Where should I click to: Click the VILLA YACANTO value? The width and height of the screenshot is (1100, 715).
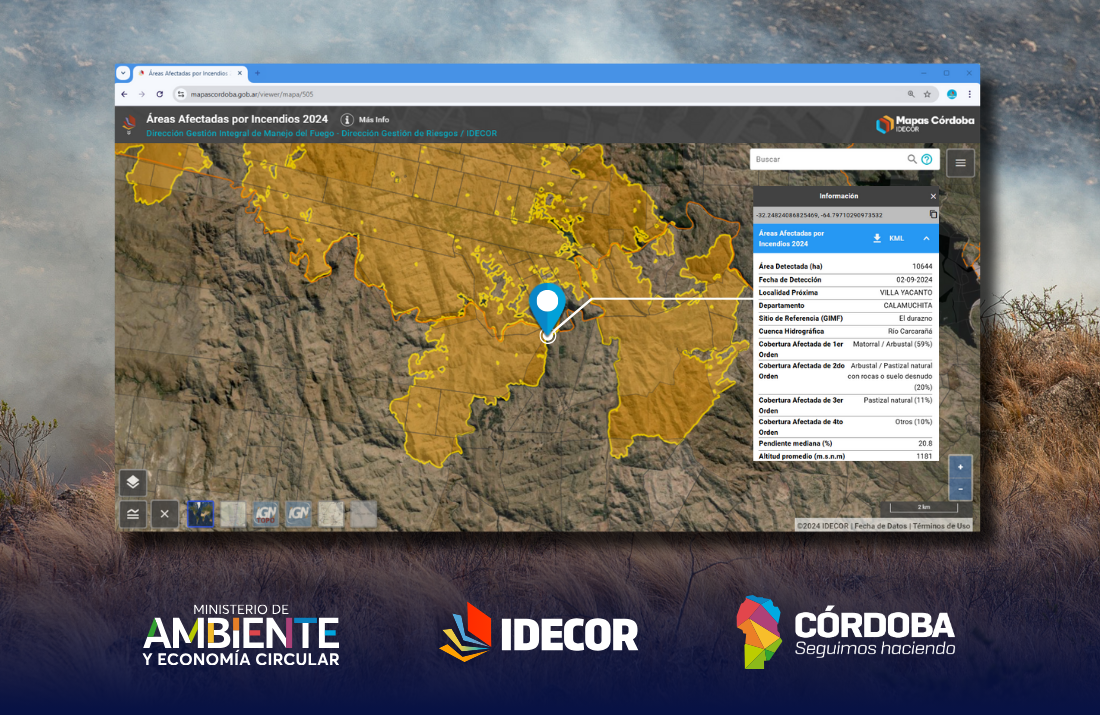point(906,293)
